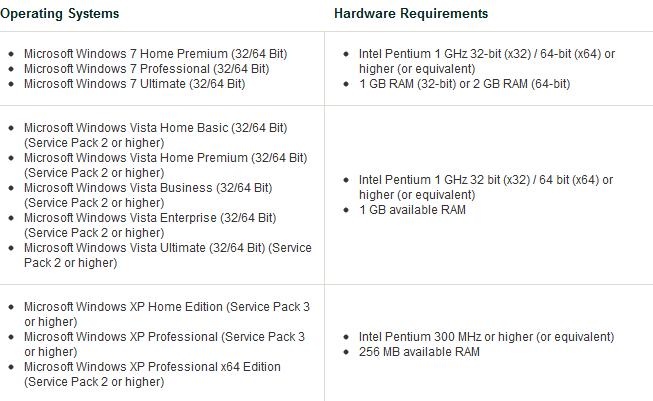Click the 256 MB available RAM text
Viewport: 653px width, 401px height.
click(x=419, y=351)
